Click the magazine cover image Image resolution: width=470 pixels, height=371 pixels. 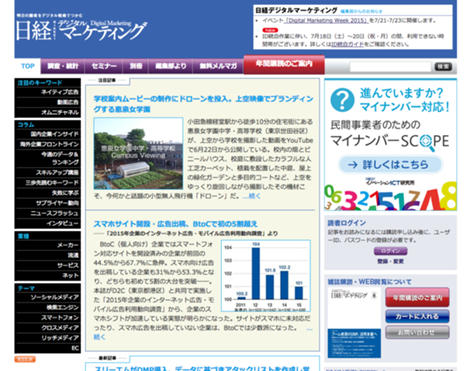click(x=354, y=323)
